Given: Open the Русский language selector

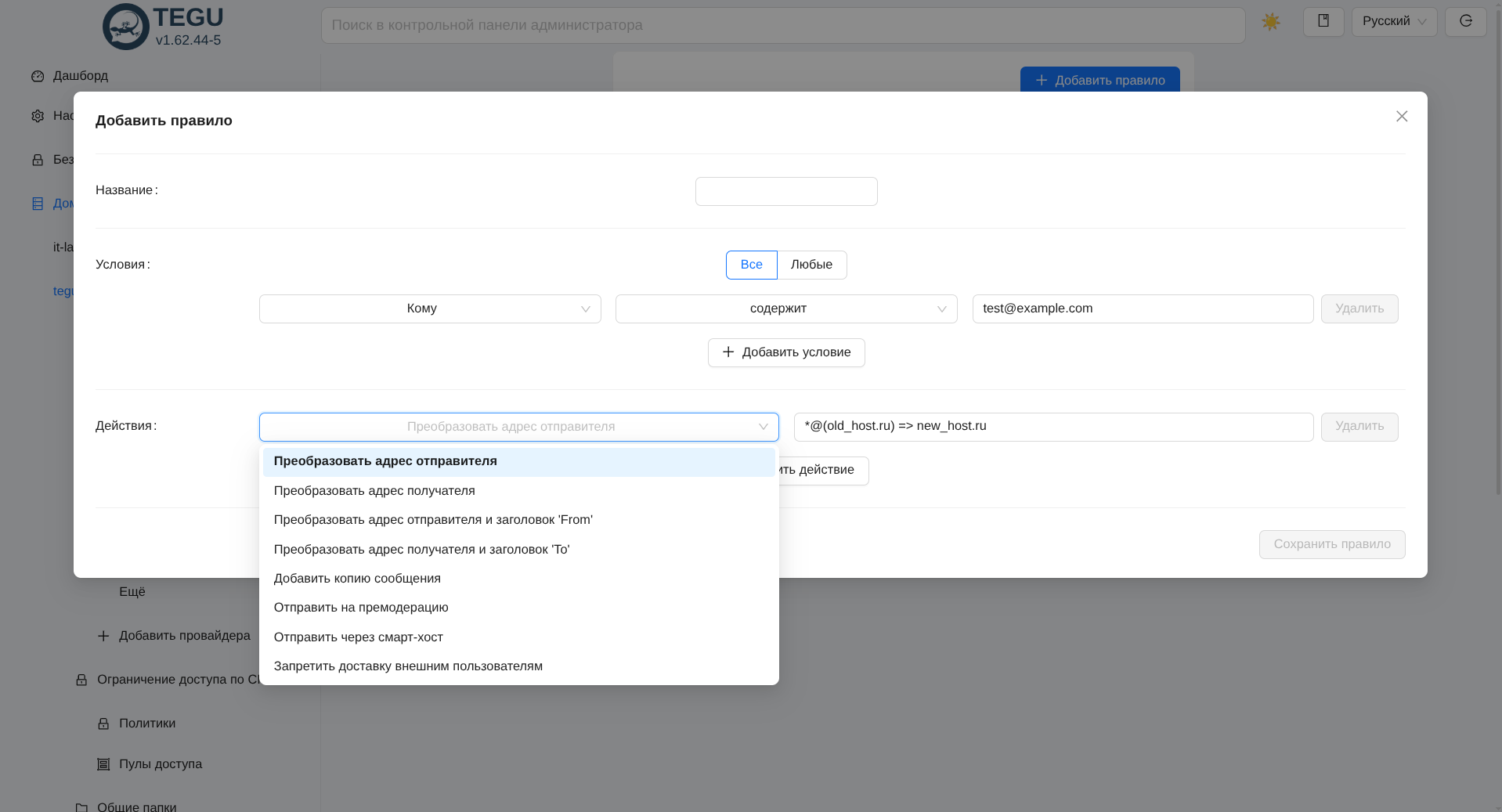Looking at the screenshot, I should tap(1394, 21).
